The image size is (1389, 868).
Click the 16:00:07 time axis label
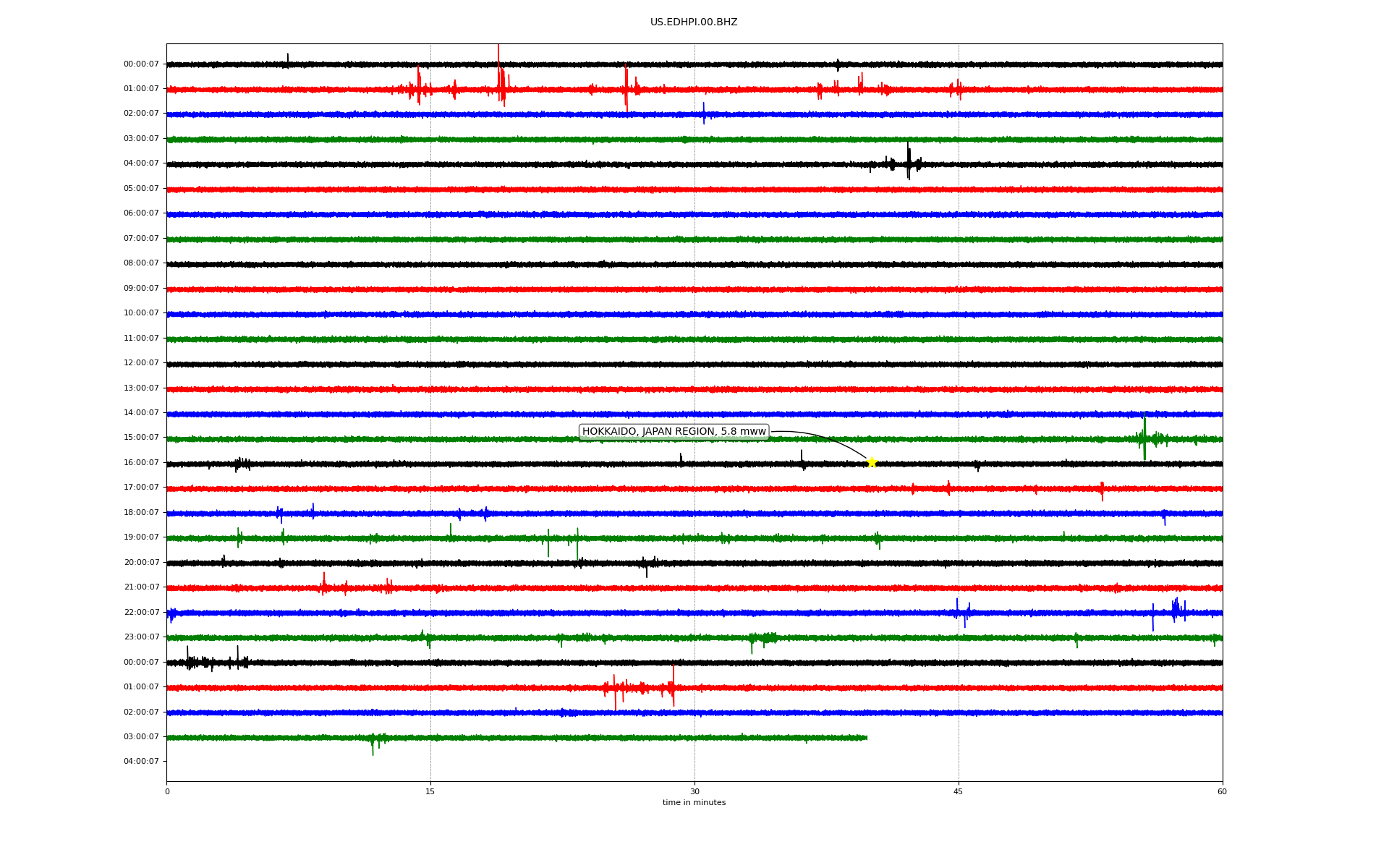click(141, 462)
